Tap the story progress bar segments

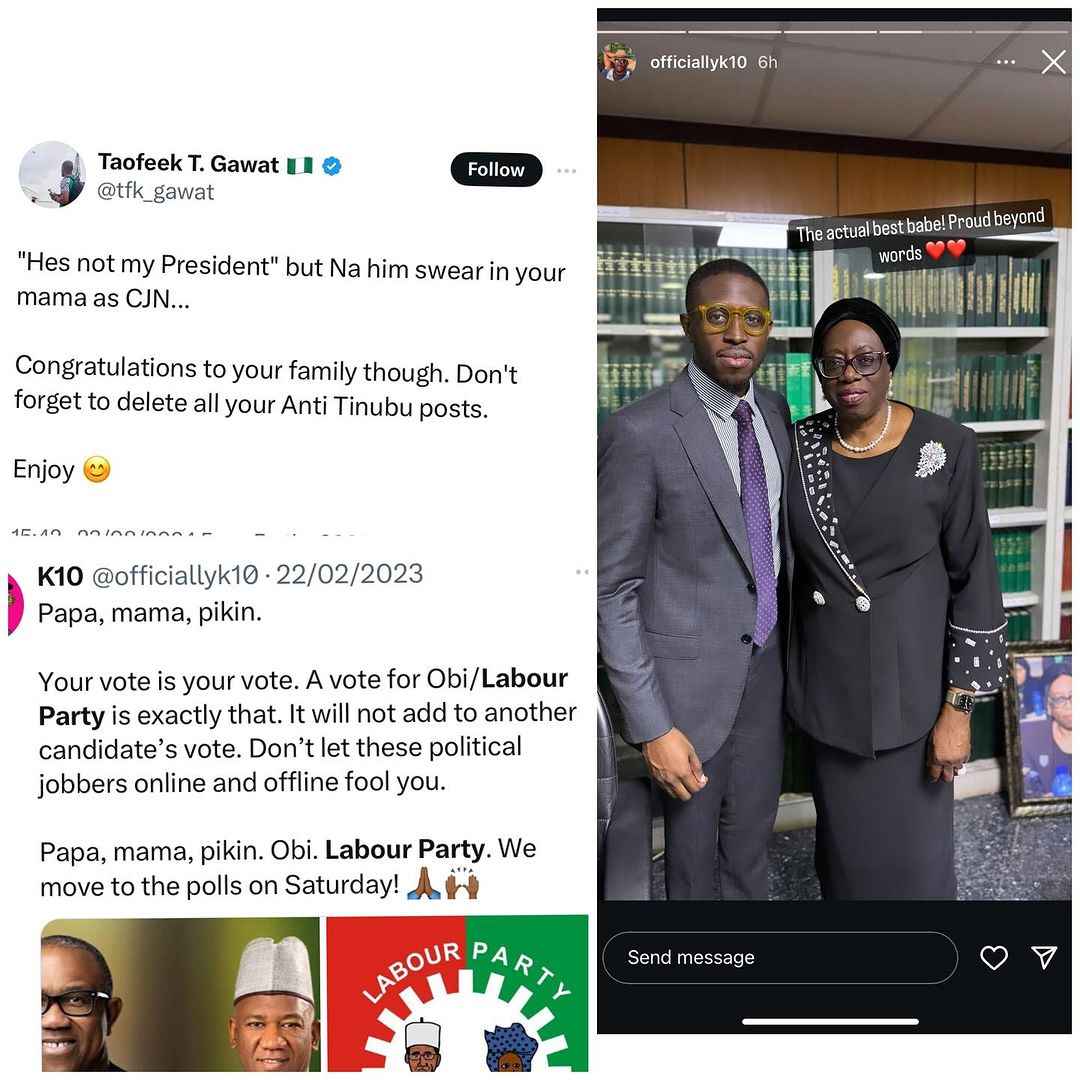[833, 32]
